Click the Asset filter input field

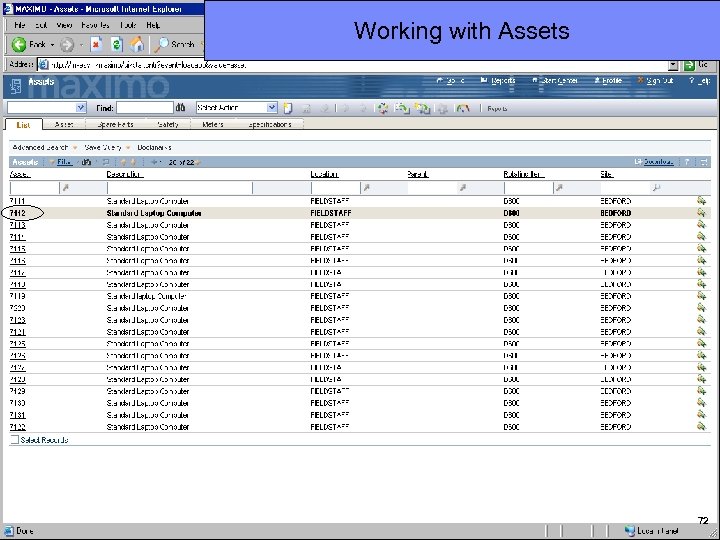coord(34,188)
